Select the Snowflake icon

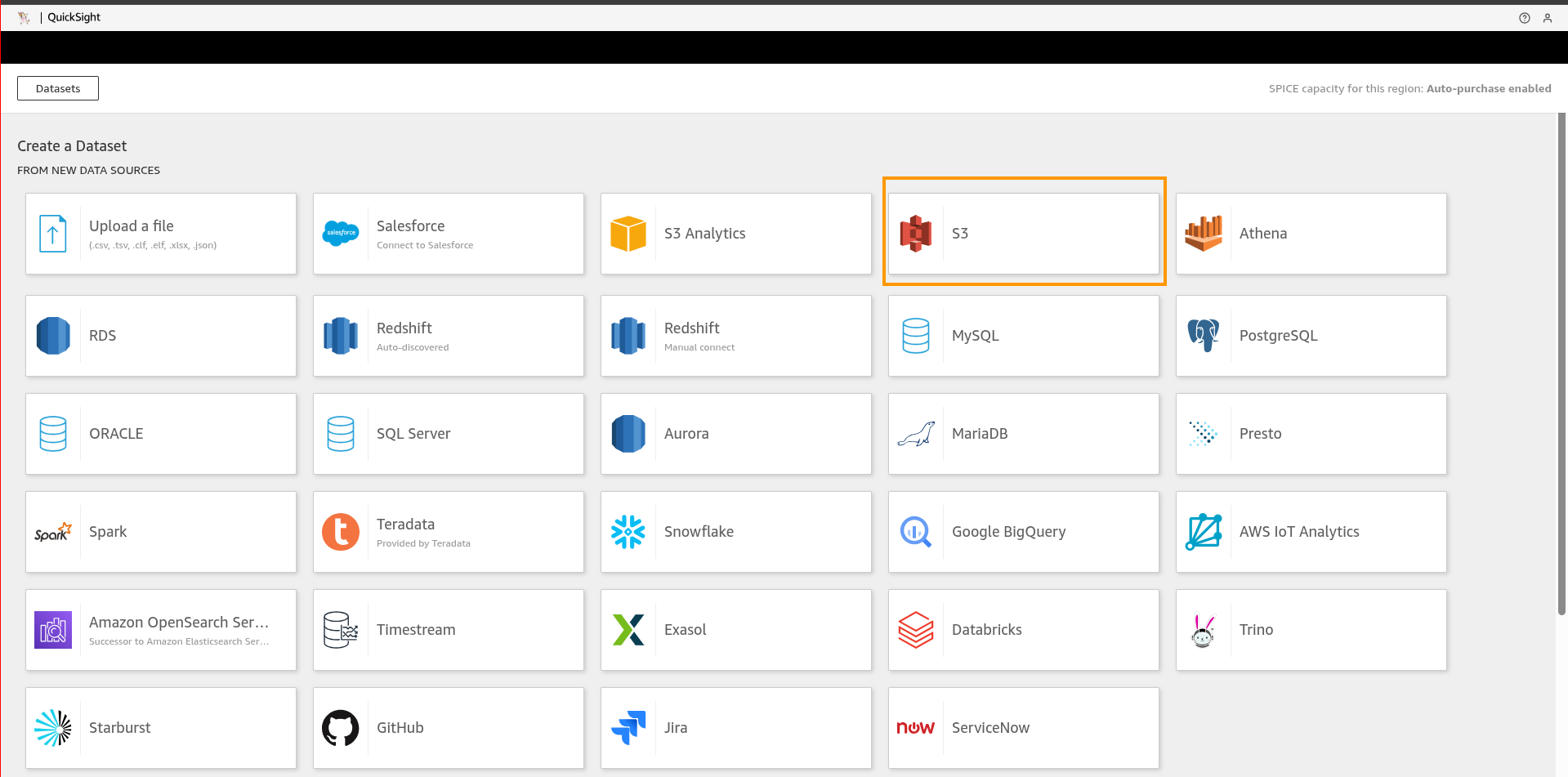(628, 532)
